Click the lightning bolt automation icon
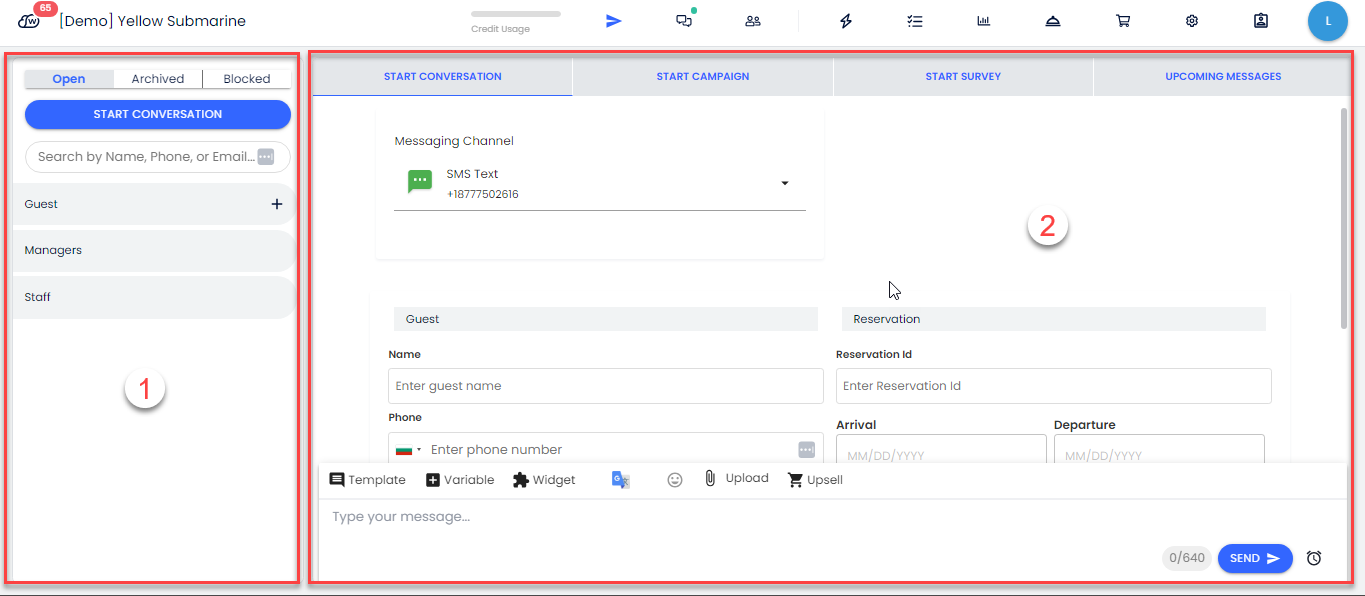Image resolution: width=1365 pixels, height=596 pixels. coord(846,21)
